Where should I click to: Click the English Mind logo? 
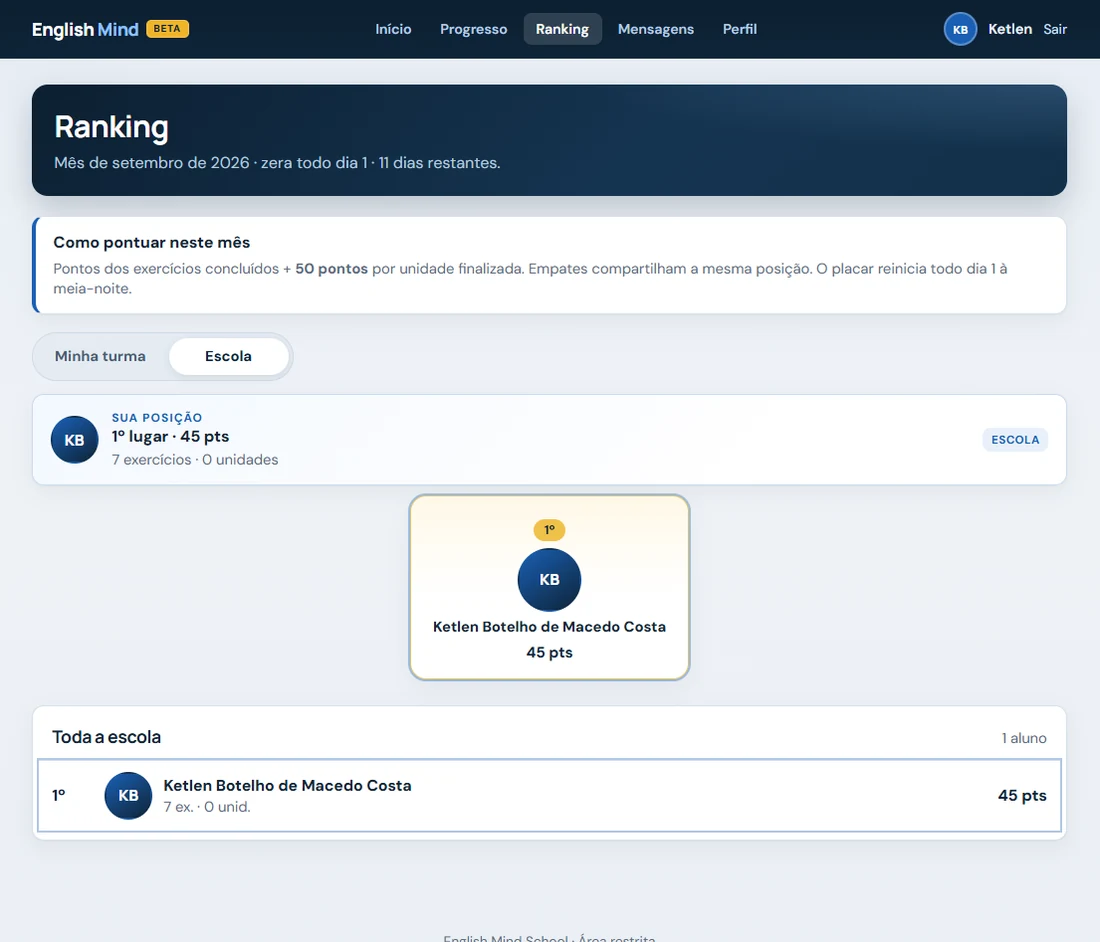pyautogui.click(x=85, y=29)
